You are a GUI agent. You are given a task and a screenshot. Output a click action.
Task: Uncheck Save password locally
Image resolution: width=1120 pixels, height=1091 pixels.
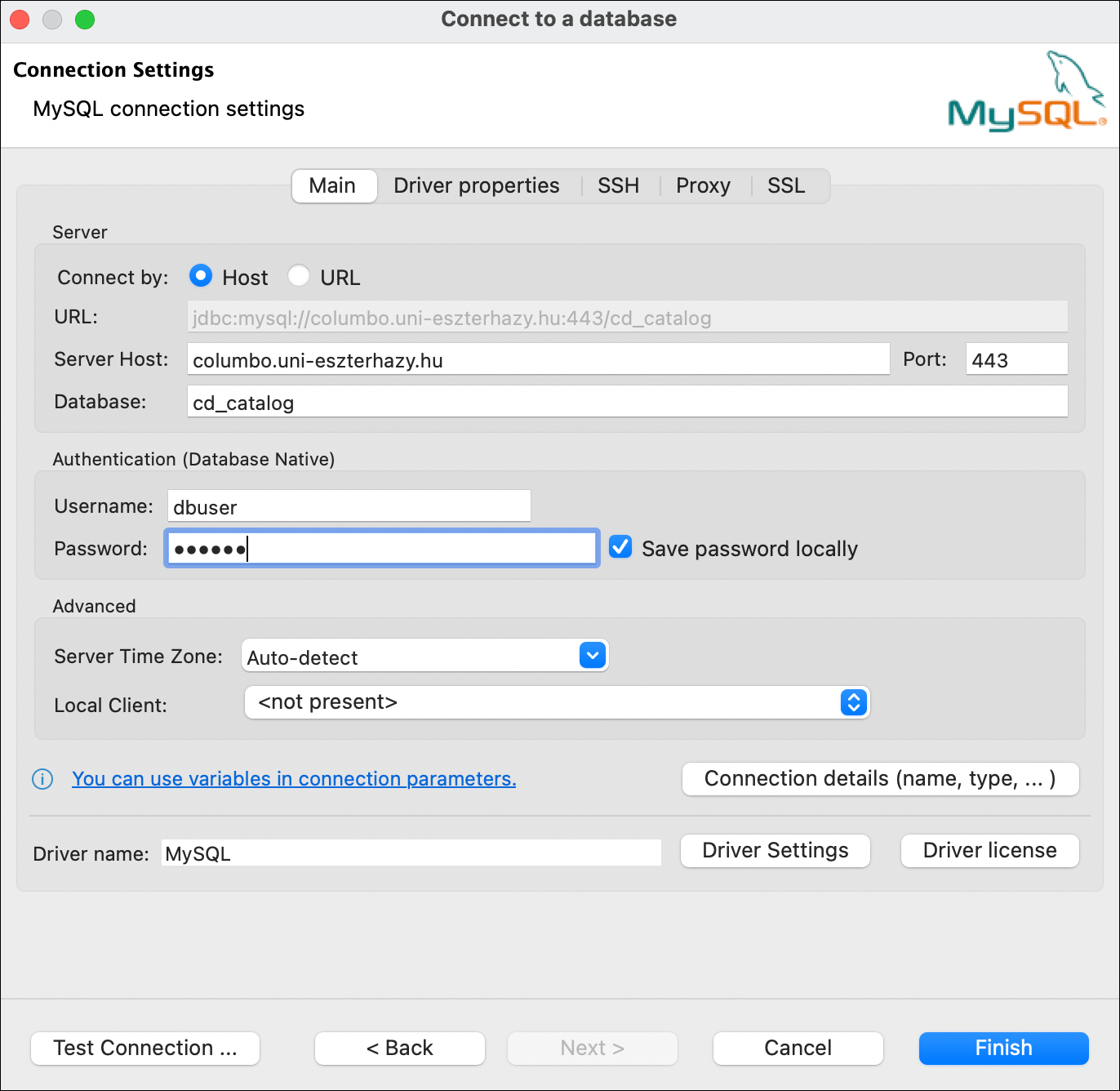[x=620, y=547]
